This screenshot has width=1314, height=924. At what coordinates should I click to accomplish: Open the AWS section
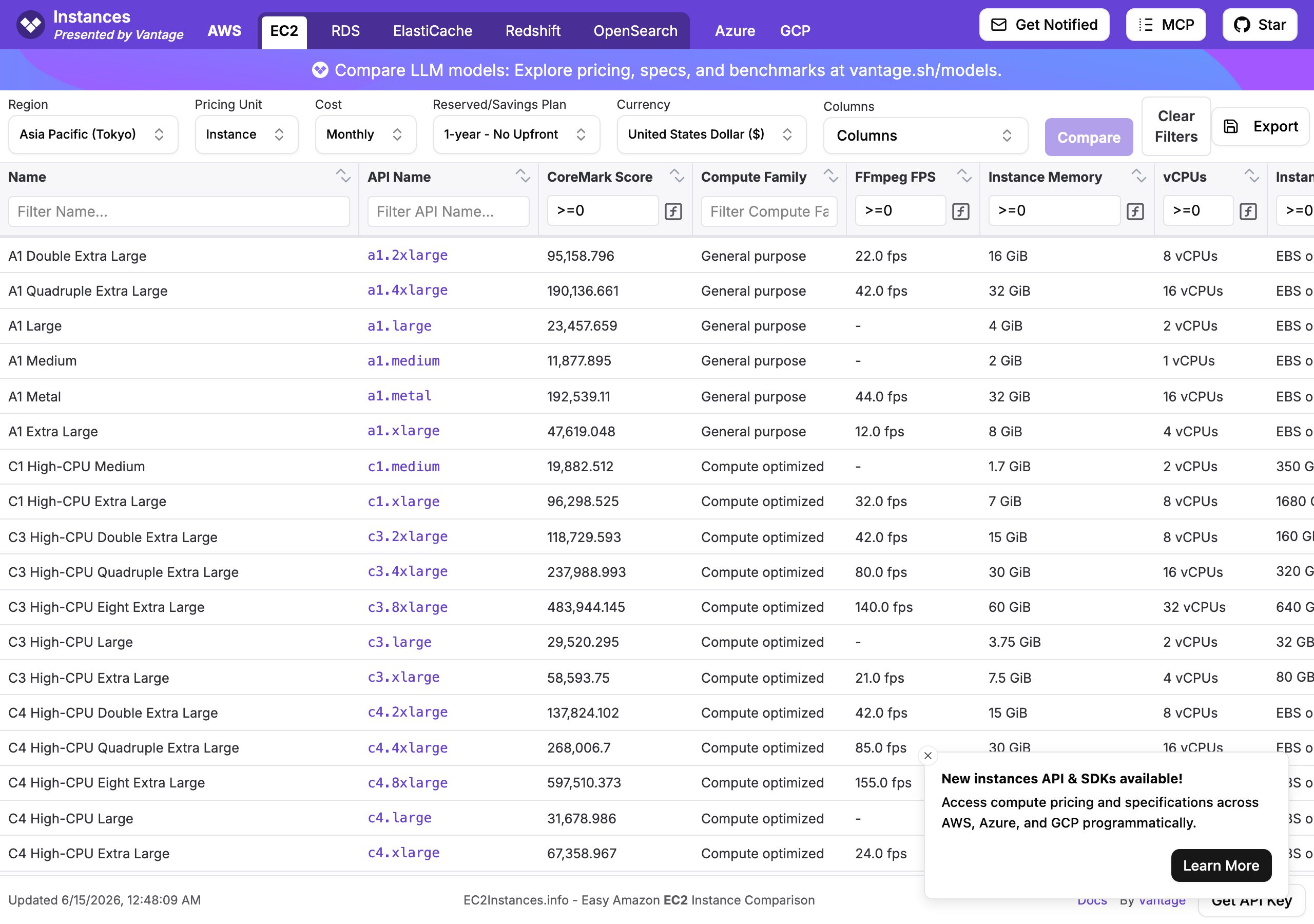coord(224,31)
